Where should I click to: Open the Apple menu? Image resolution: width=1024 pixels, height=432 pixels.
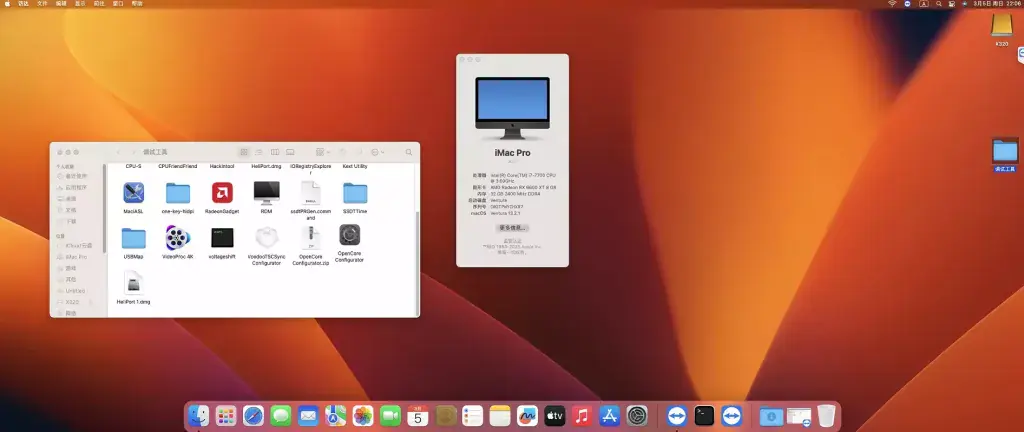coord(8,4)
